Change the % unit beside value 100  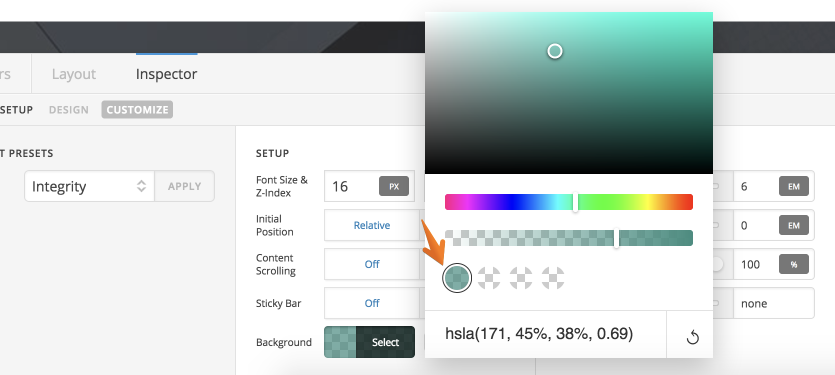pyautogui.click(x=793, y=264)
